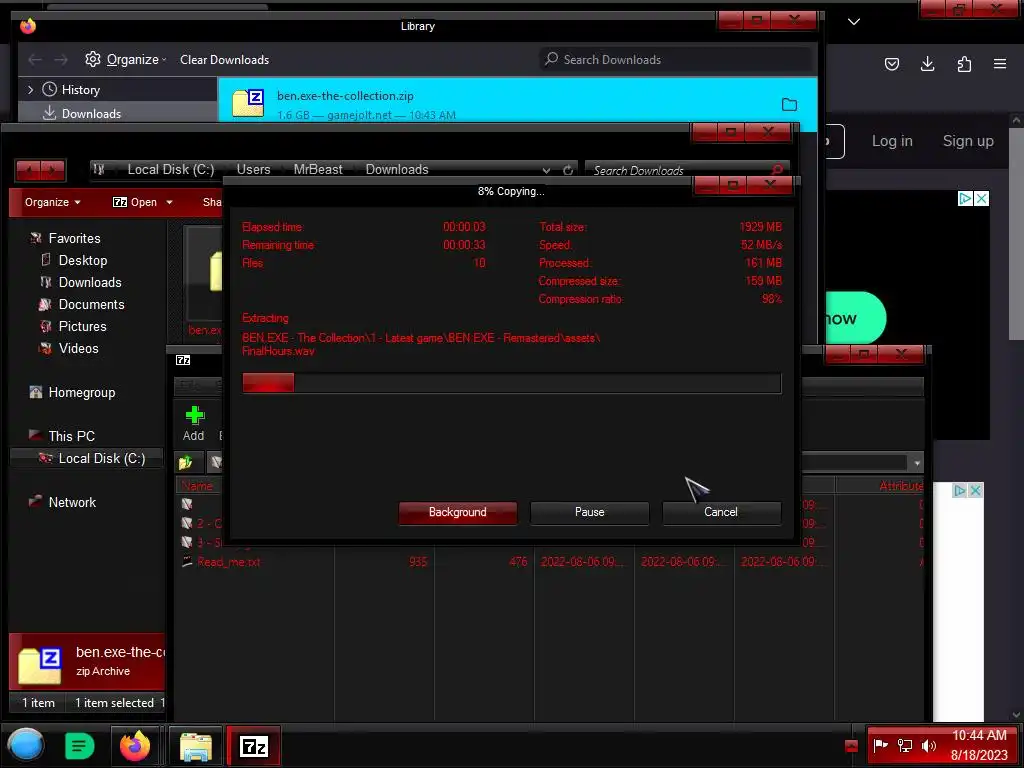The height and width of the screenshot is (768, 1024).
Task: Click the Library forward arrow
Action: (61, 59)
